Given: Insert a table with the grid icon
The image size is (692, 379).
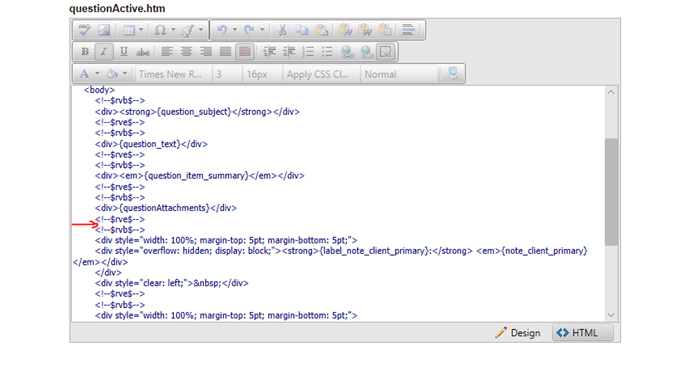Looking at the screenshot, I should coord(129,30).
